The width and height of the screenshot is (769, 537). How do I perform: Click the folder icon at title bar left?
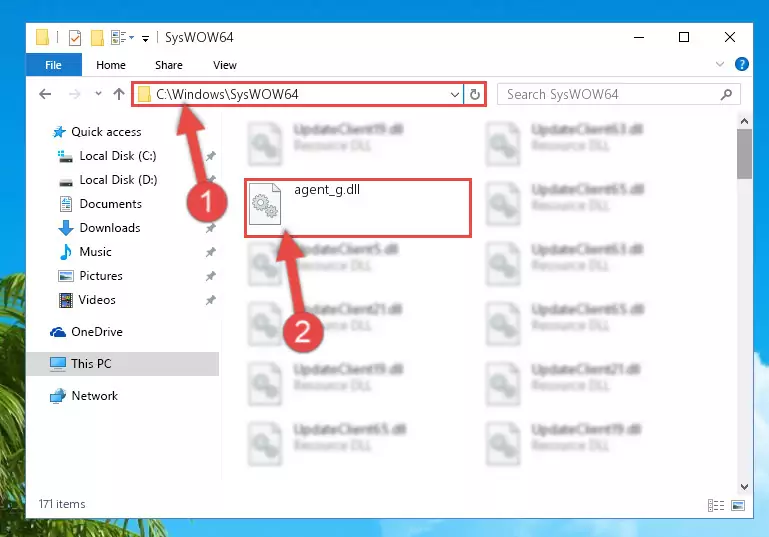43,37
